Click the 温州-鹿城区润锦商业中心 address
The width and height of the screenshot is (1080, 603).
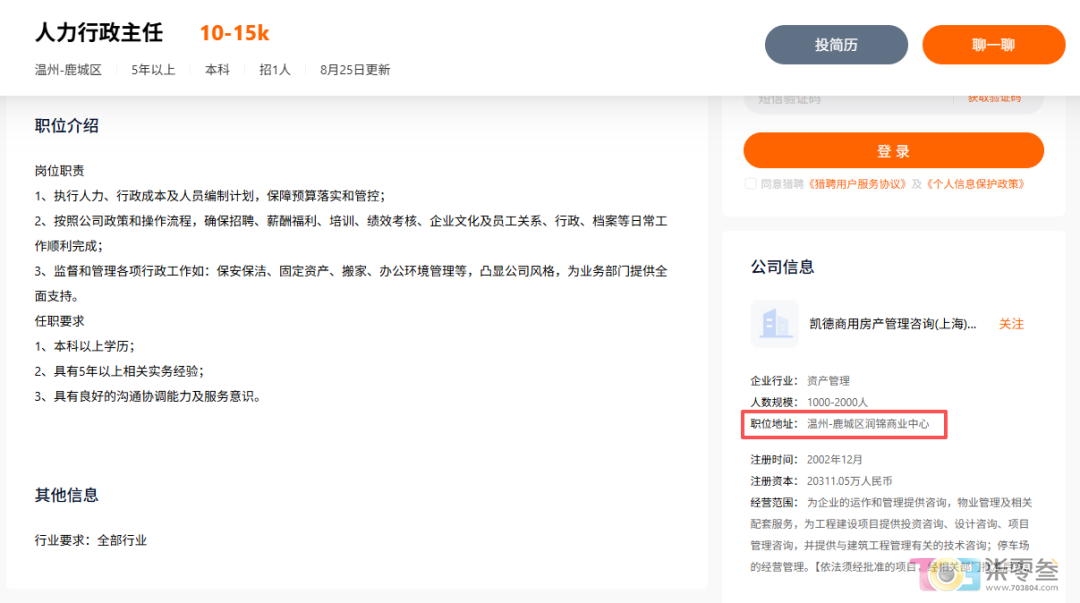[868, 424]
